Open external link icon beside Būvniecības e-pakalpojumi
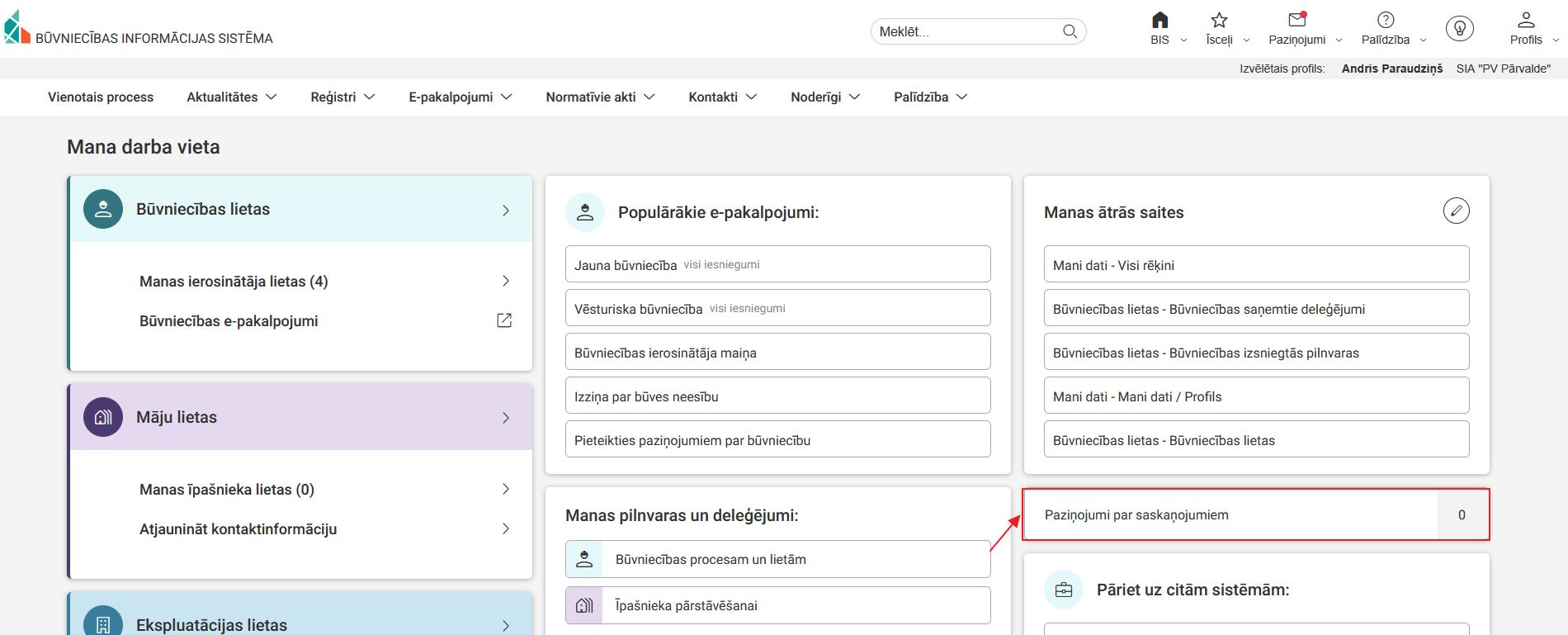Screen dimensions: 1568x635 point(504,320)
